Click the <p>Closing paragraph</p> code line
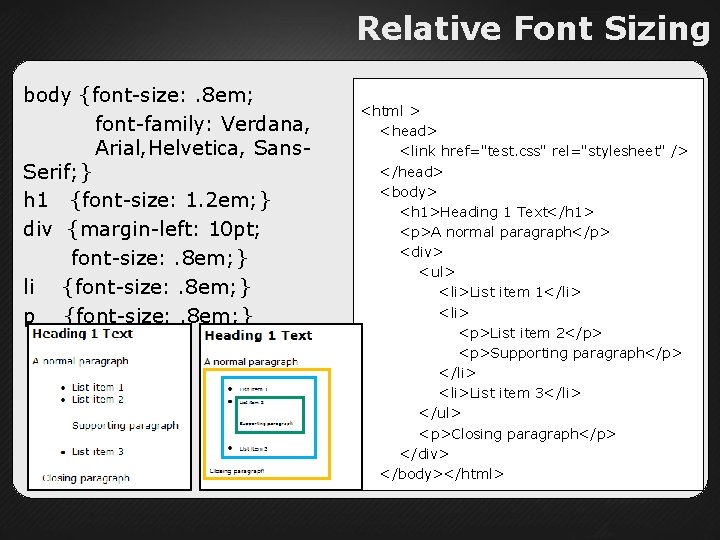Image resolution: width=720 pixels, height=540 pixels. click(518, 434)
